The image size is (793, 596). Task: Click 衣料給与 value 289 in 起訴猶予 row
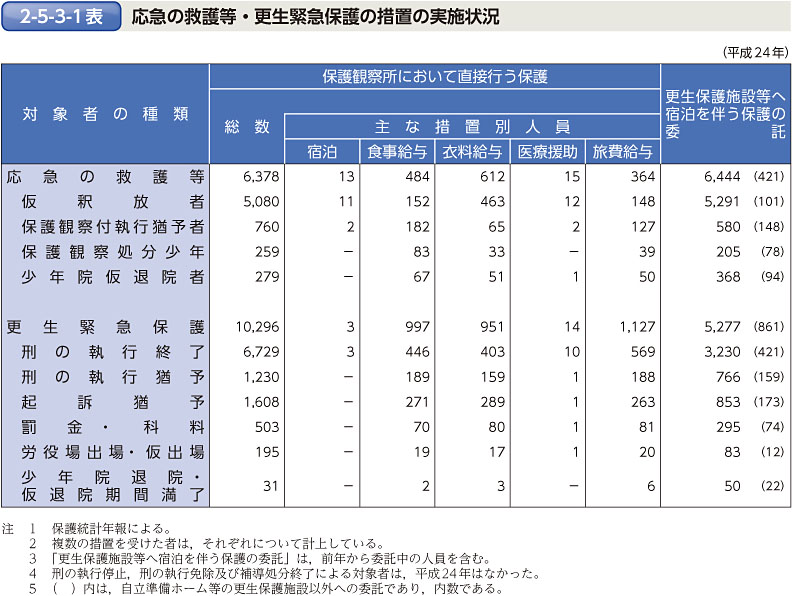pyautogui.click(x=493, y=402)
